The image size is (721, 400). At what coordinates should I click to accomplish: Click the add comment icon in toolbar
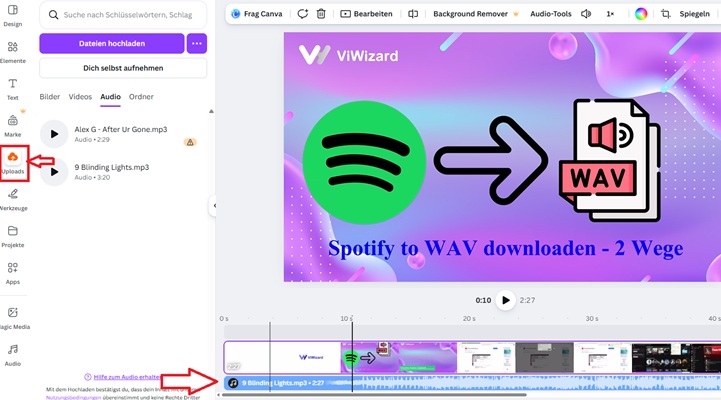pyautogui.click(x=302, y=14)
